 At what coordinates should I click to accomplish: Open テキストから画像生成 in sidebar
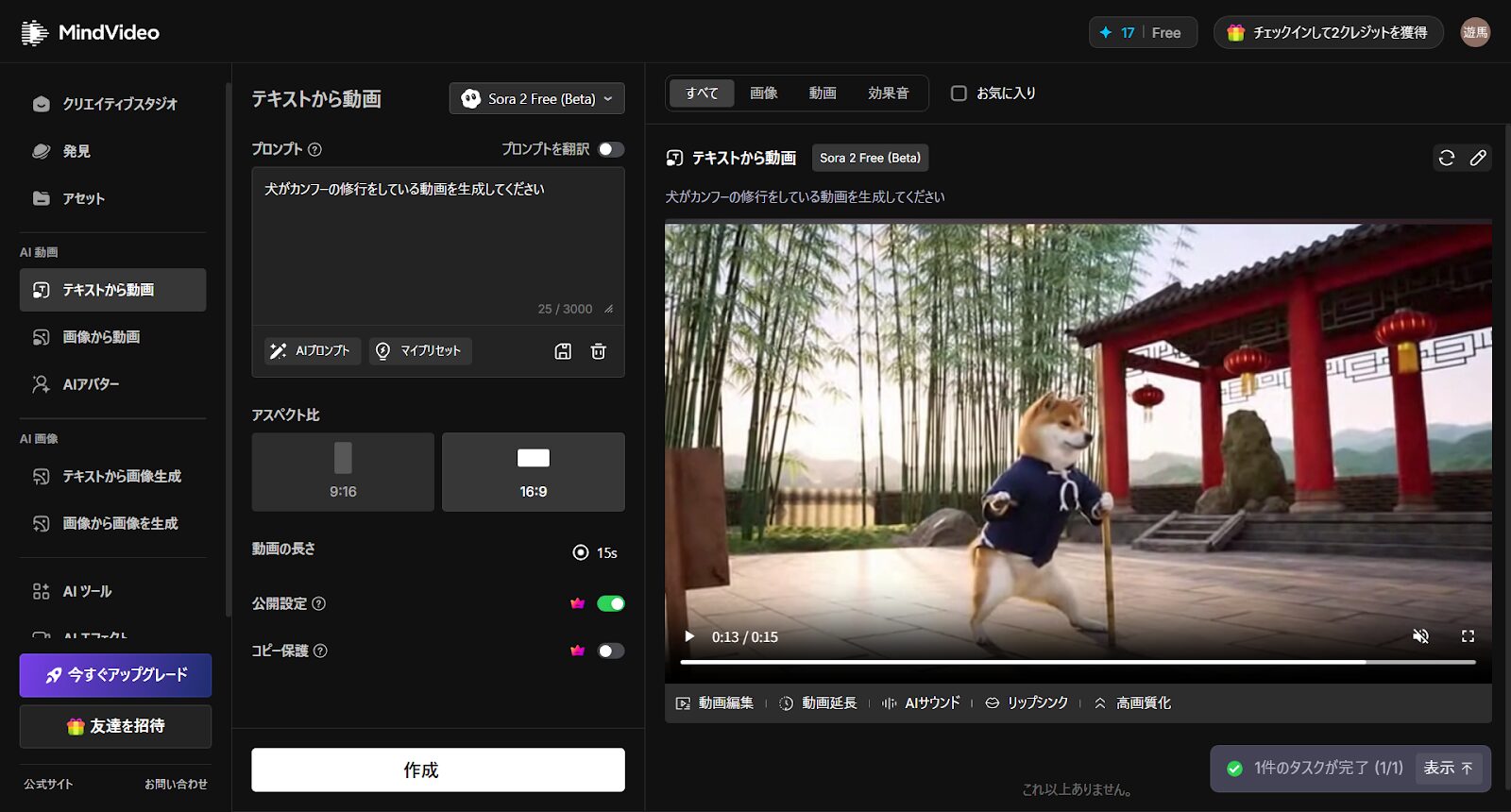point(112,477)
